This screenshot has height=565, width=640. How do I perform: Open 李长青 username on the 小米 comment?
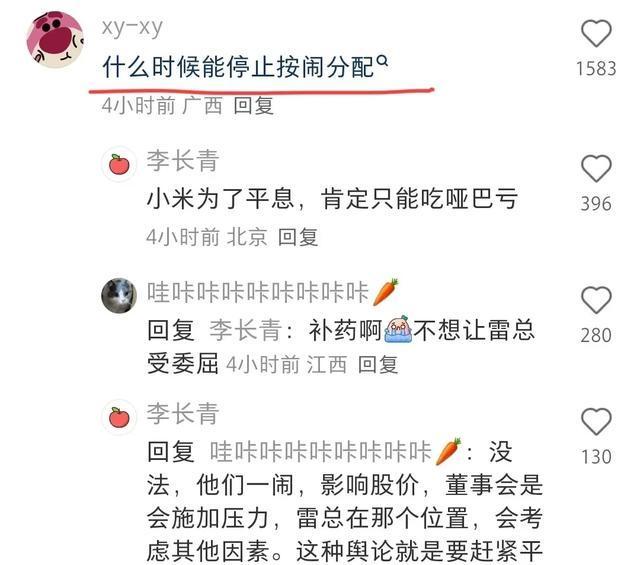183,161
